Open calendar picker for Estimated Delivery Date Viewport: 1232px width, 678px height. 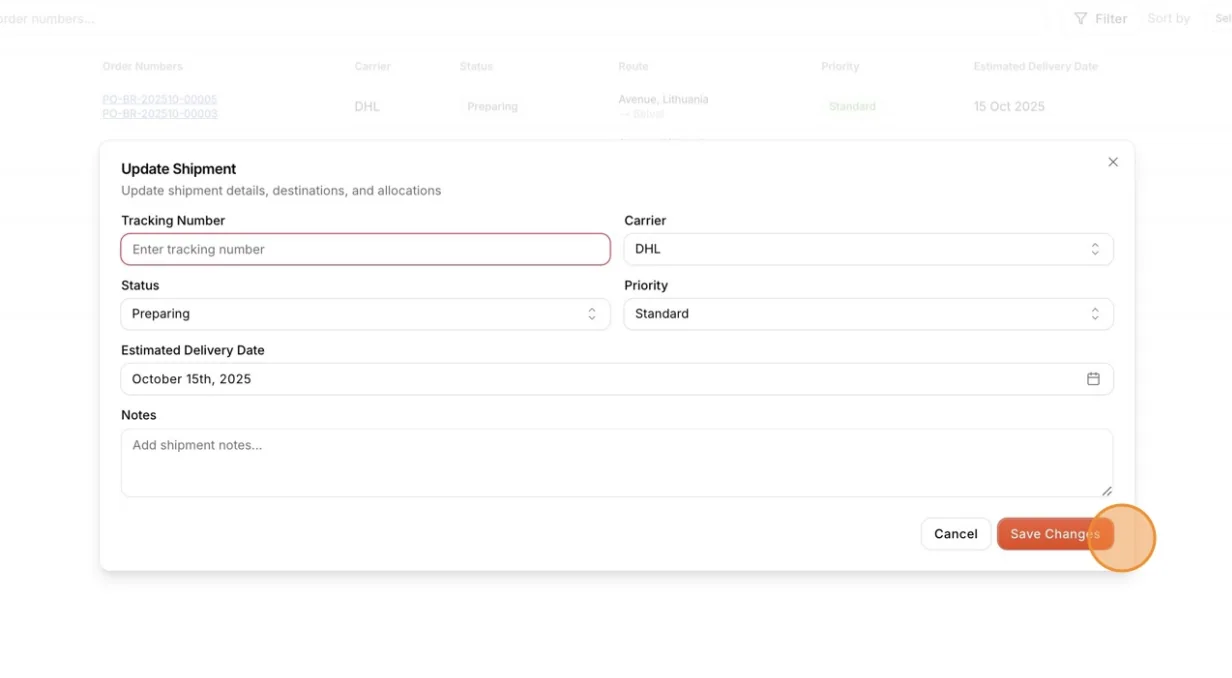pyautogui.click(x=1093, y=379)
